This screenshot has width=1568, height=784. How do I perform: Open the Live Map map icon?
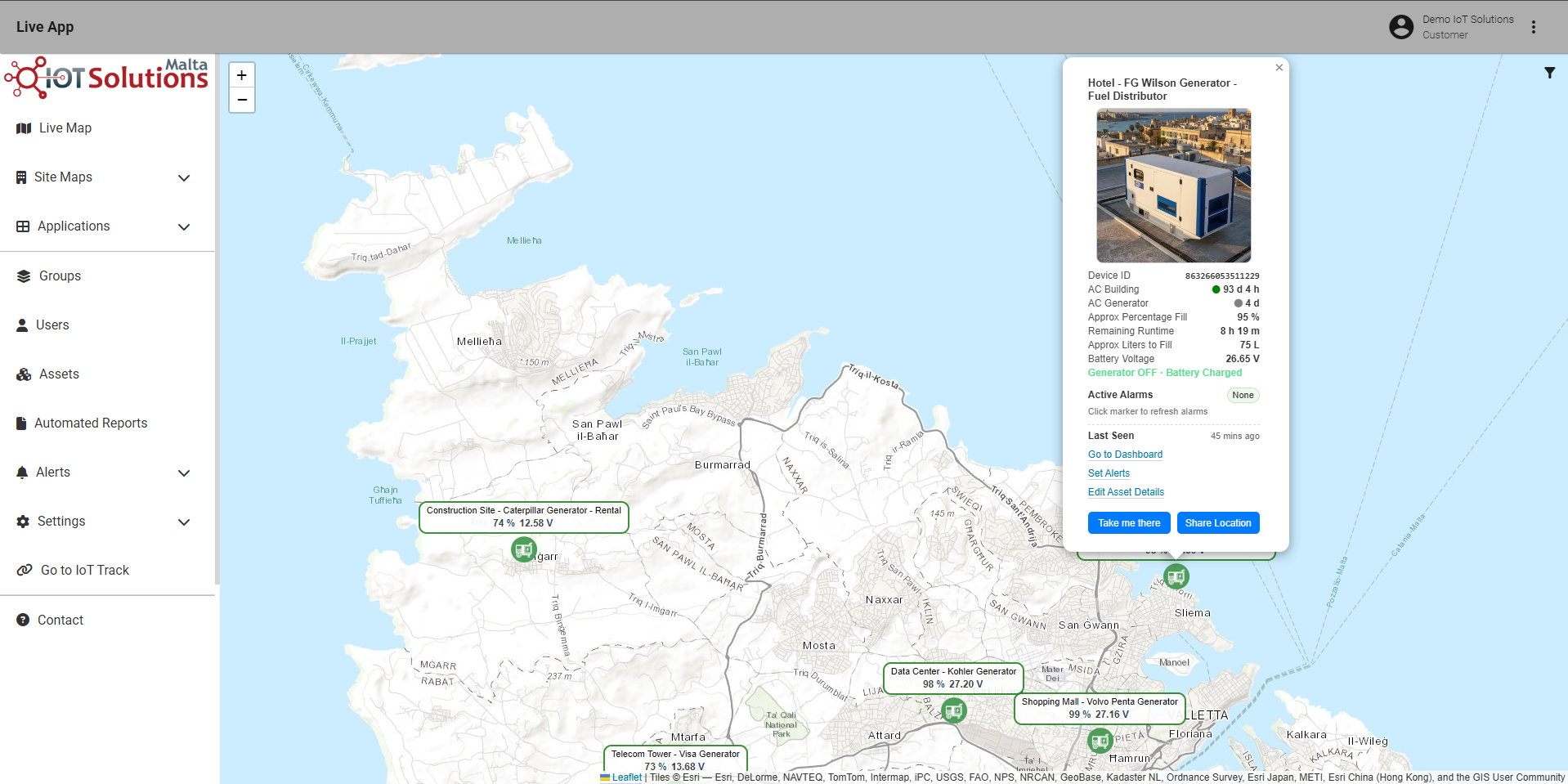[x=24, y=128]
